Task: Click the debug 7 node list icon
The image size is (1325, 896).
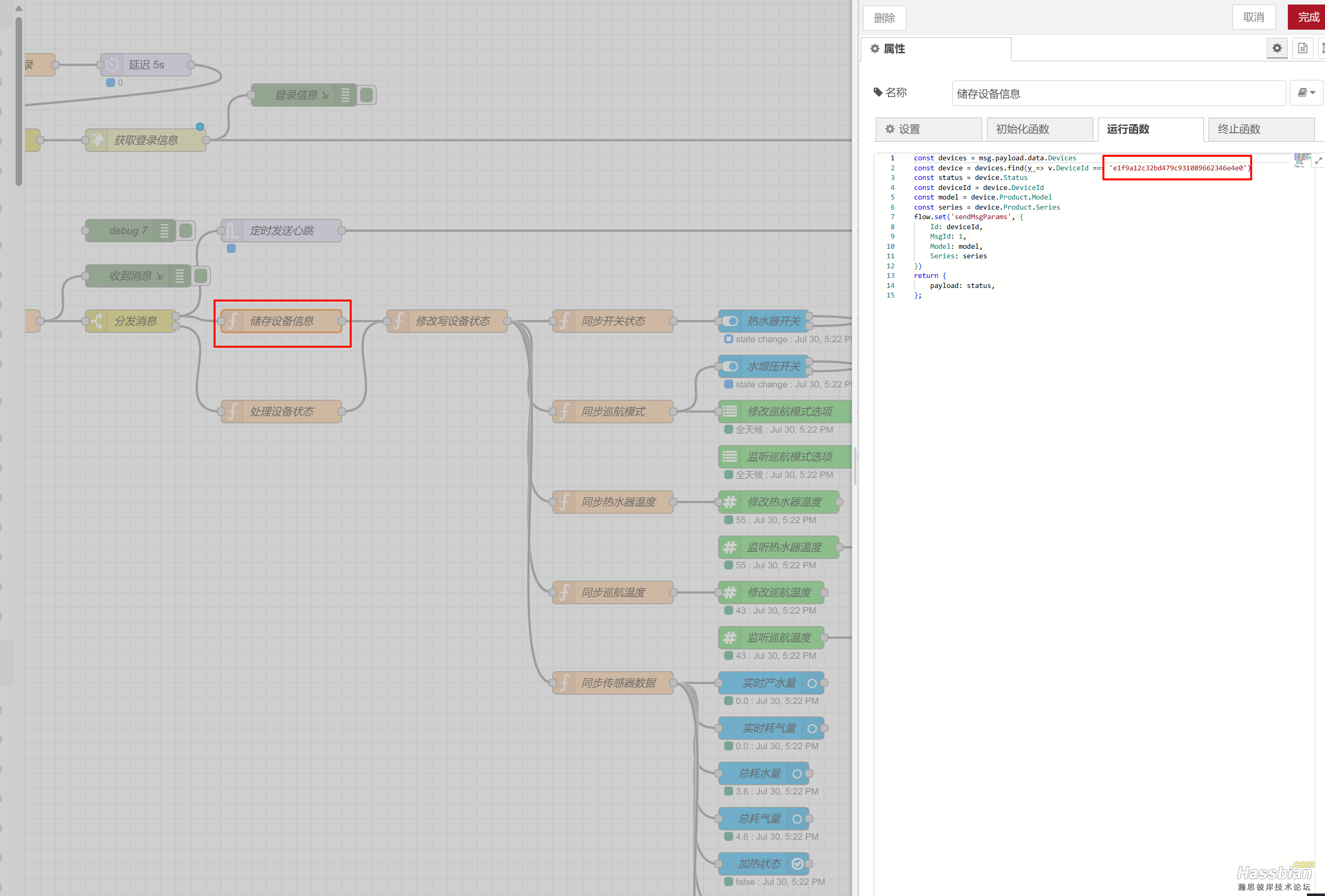Action: click(x=164, y=231)
